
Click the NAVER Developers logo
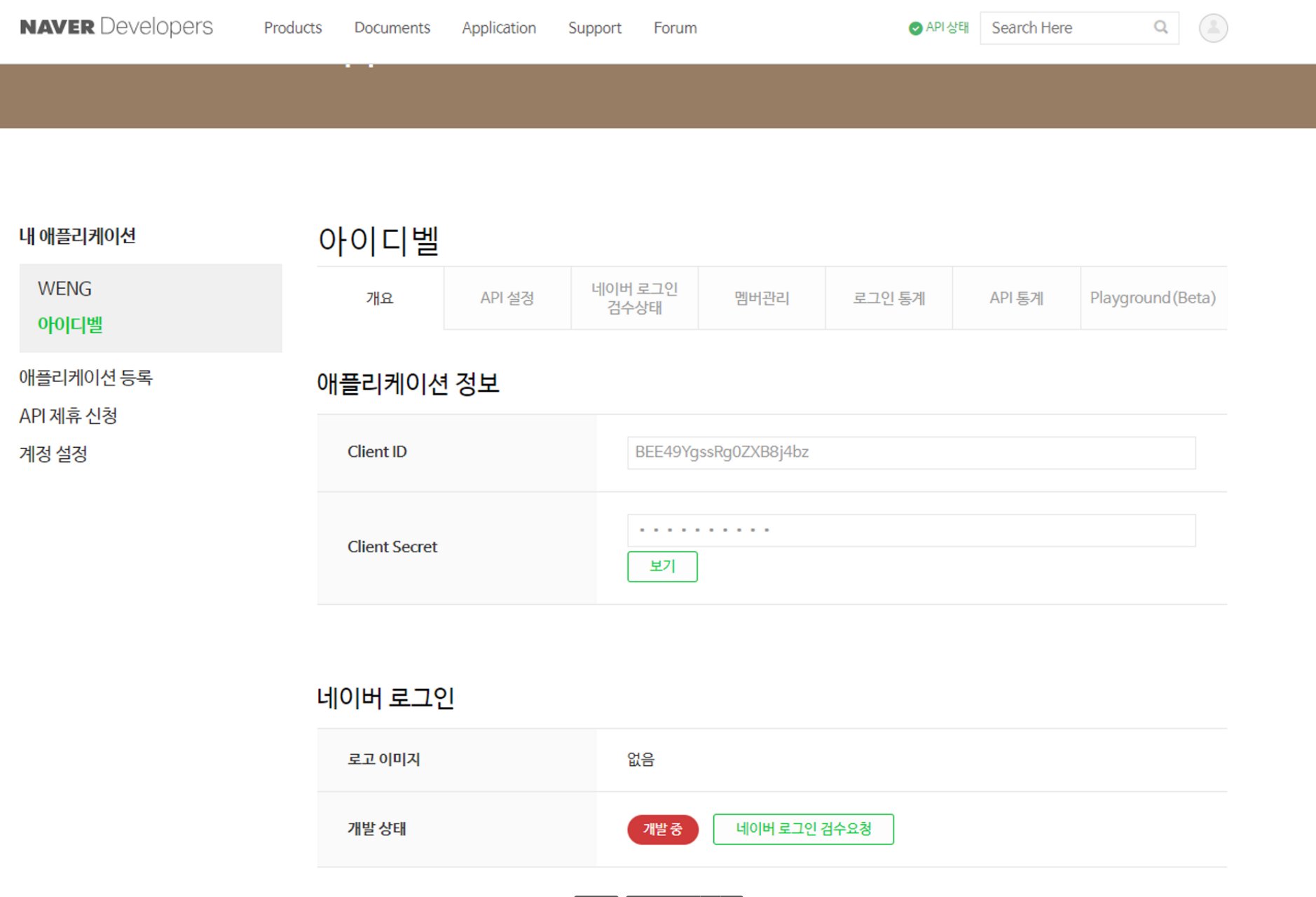click(x=116, y=27)
